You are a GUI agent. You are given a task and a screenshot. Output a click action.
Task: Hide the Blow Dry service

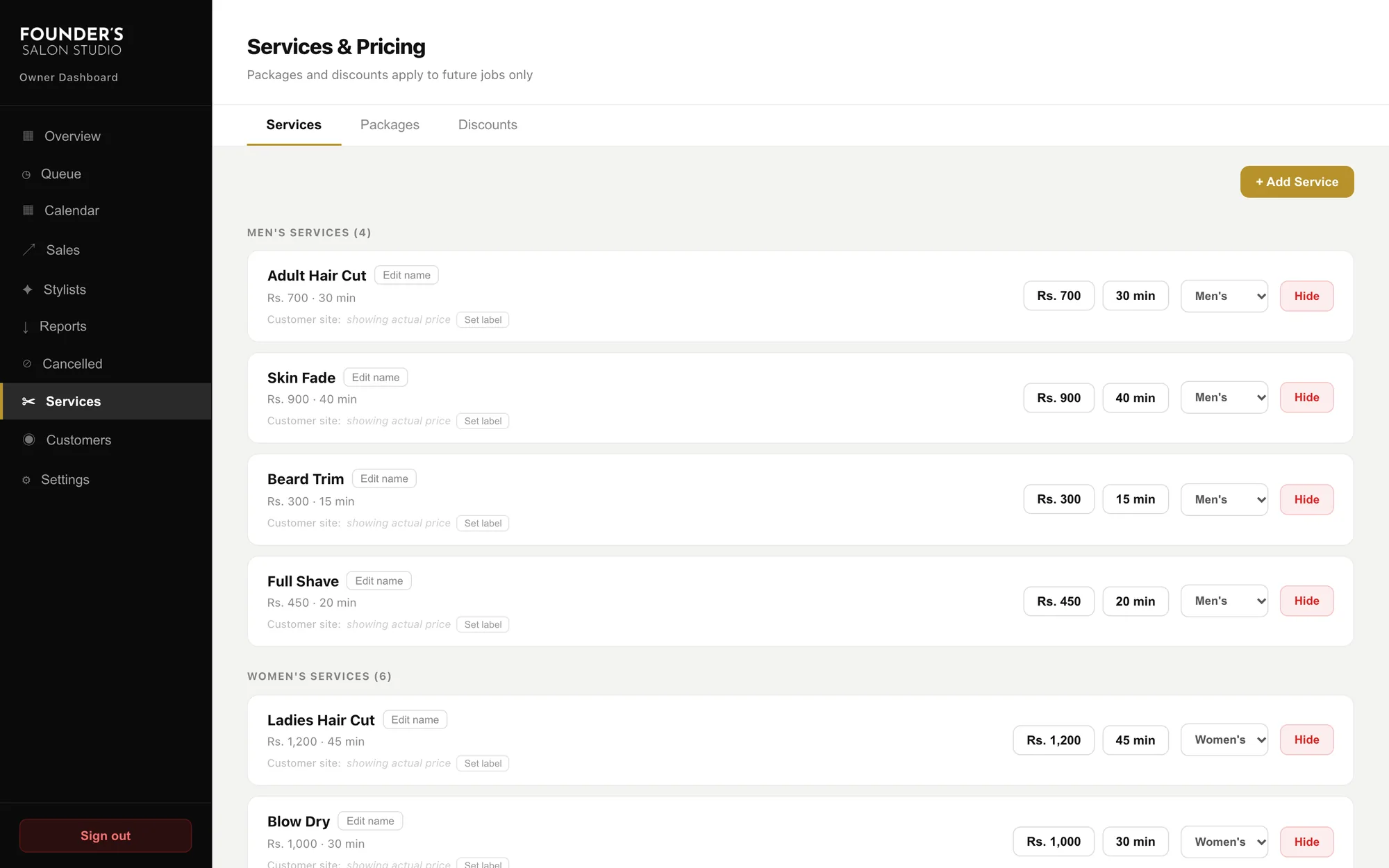point(1306,842)
